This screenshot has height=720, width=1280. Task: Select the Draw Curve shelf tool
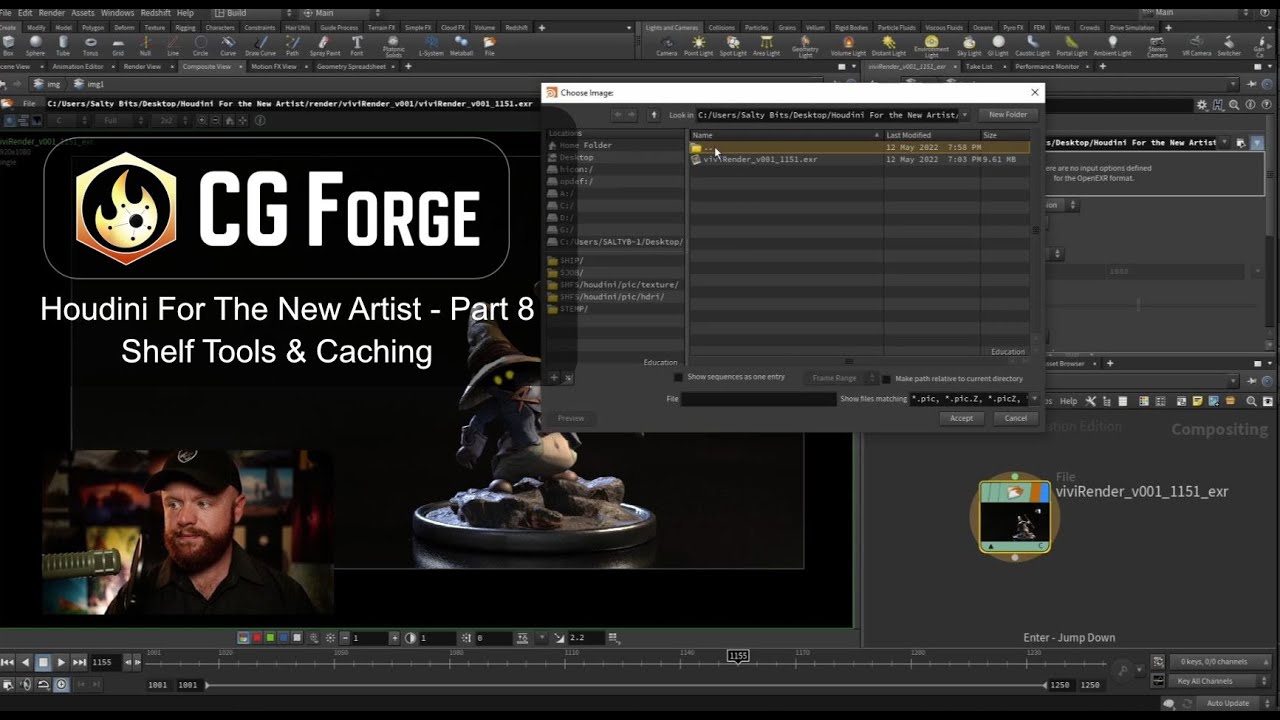[x=260, y=46]
